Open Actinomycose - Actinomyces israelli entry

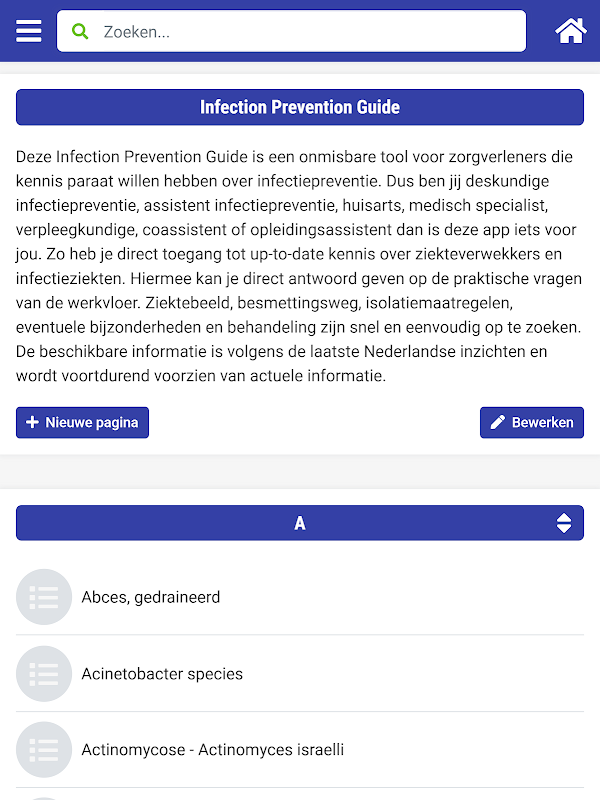213,750
